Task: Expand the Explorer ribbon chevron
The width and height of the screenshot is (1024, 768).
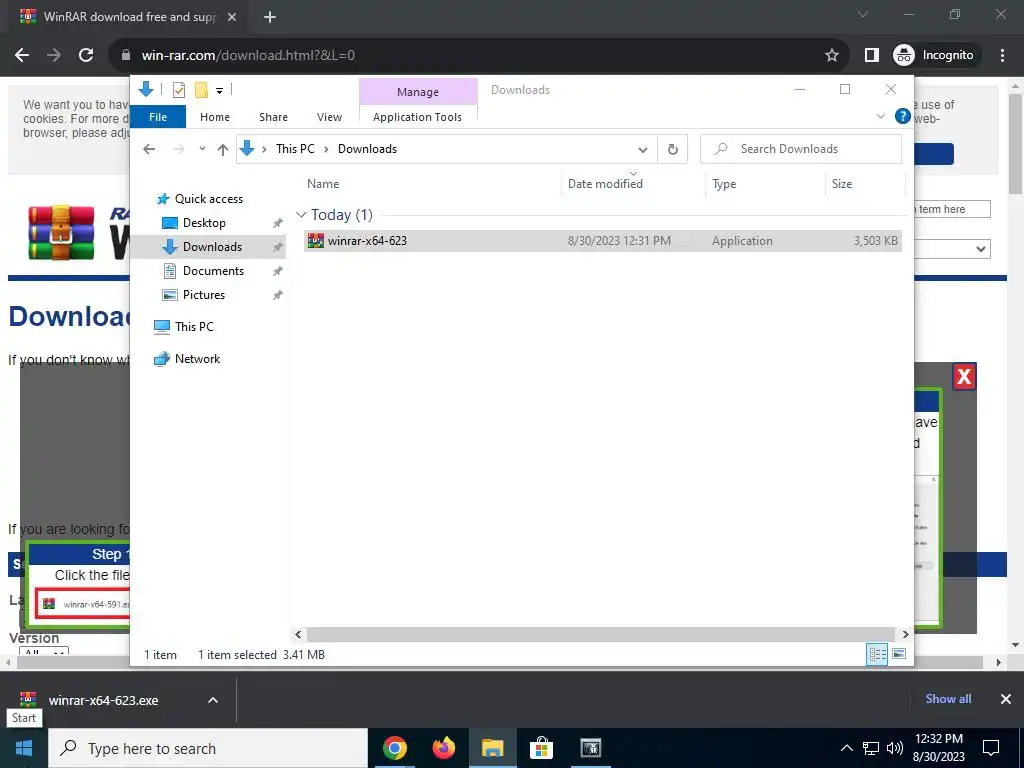Action: pos(880,116)
